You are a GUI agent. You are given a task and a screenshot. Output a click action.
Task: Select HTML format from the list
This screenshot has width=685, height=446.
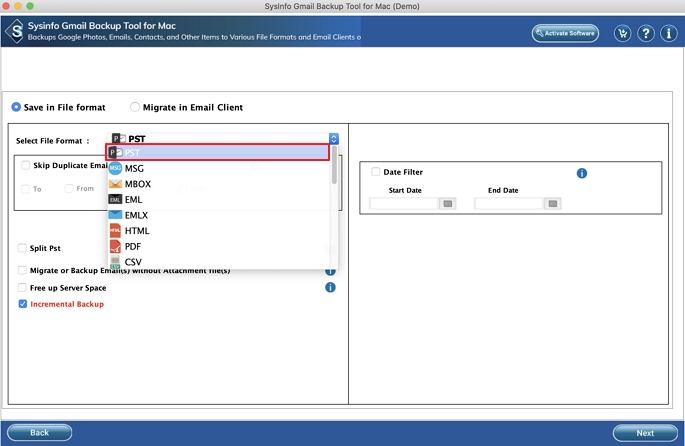point(137,231)
